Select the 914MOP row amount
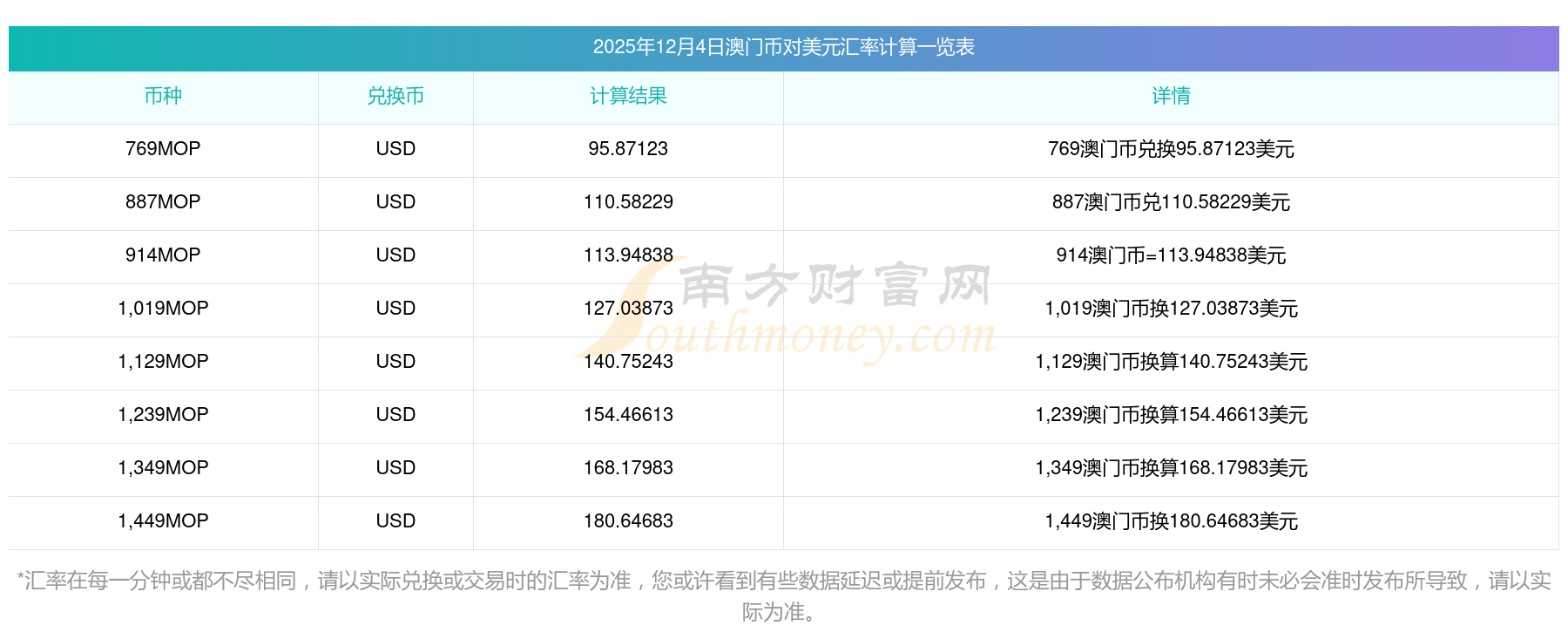Screen dimensions: 1568x639 click(163, 255)
